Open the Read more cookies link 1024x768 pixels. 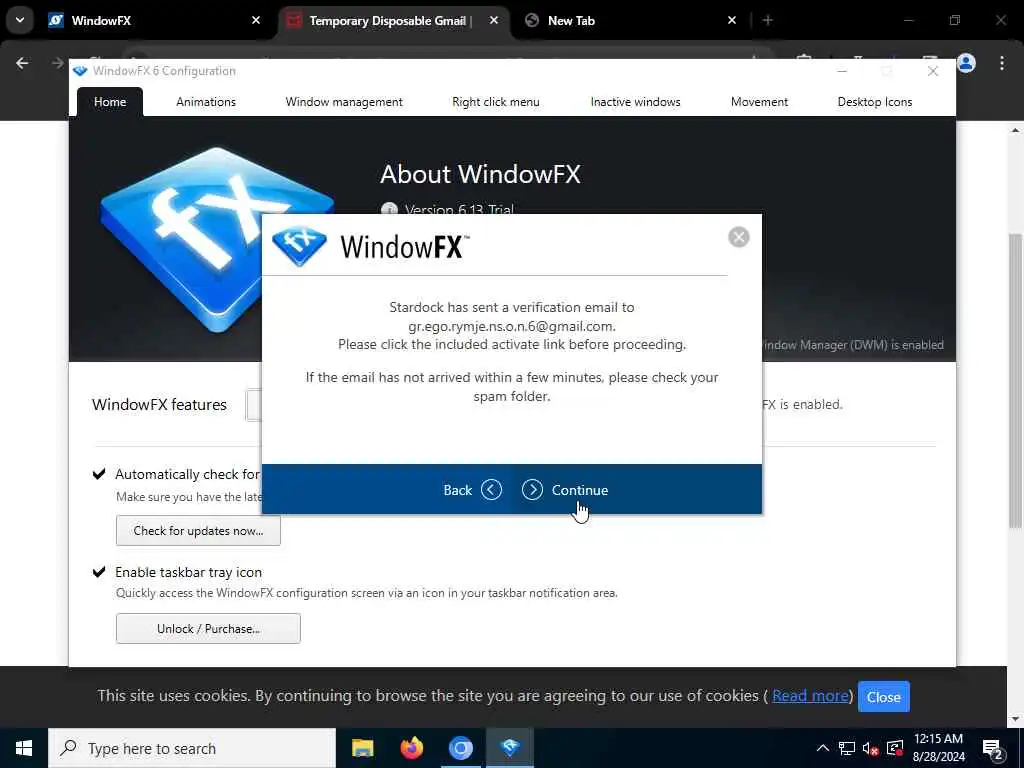point(810,696)
